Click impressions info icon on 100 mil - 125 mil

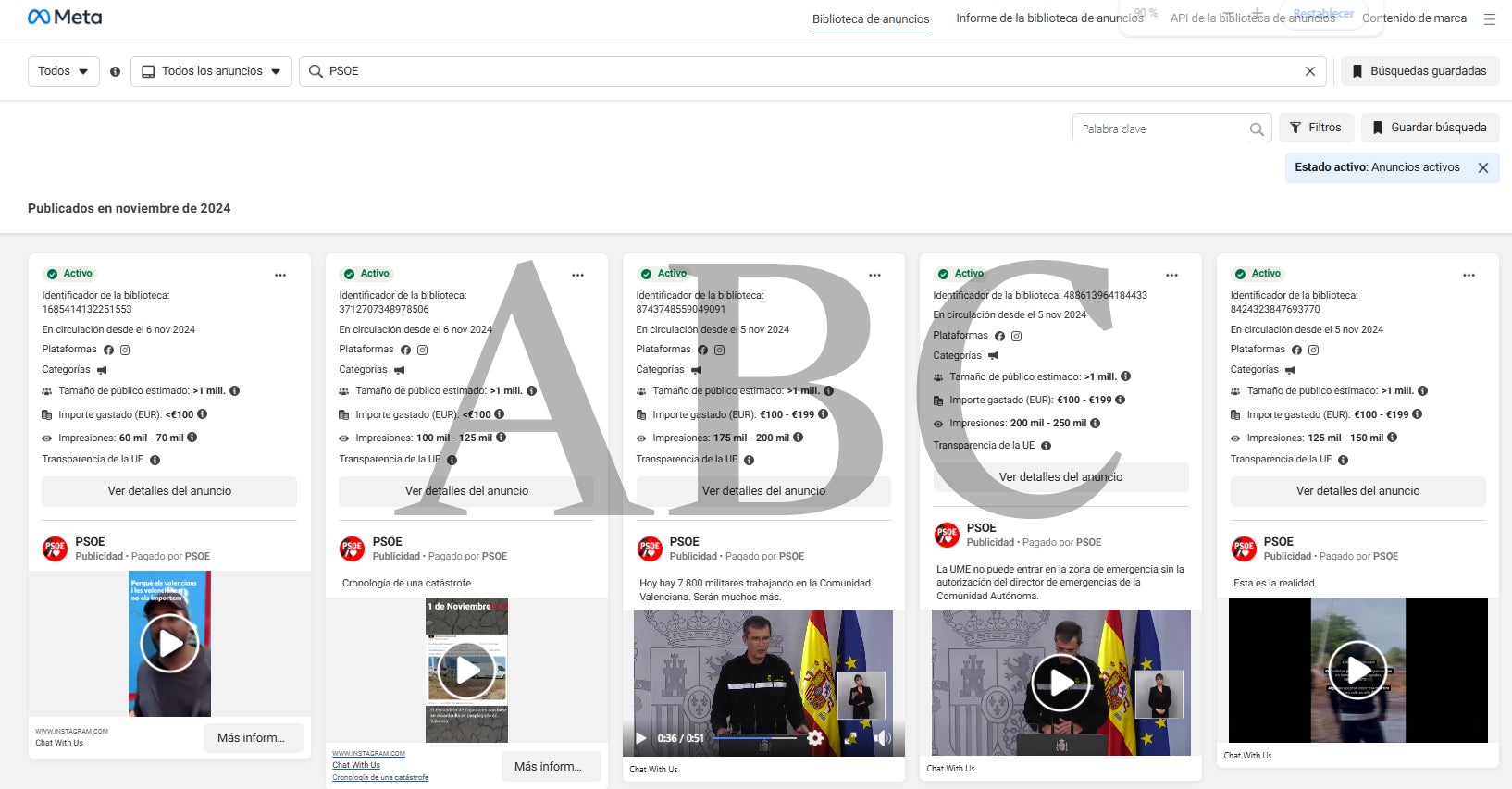point(501,438)
